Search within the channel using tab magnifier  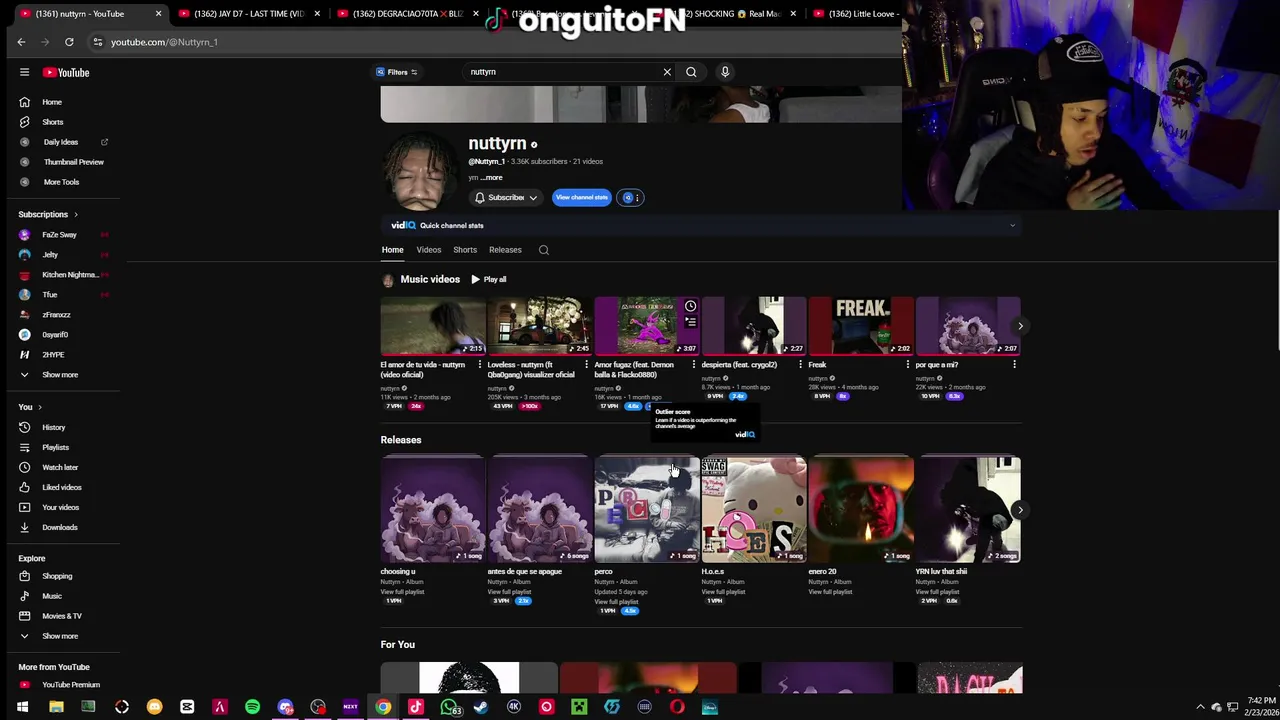click(x=544, y=250)
